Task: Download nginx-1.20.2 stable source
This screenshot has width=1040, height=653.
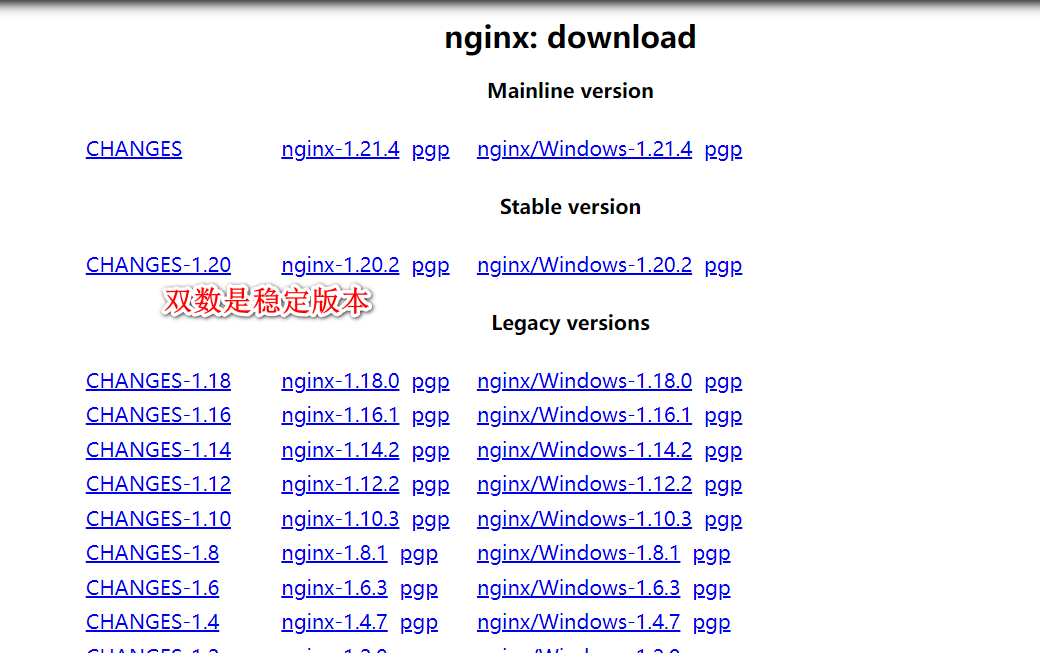Action: 340,265
